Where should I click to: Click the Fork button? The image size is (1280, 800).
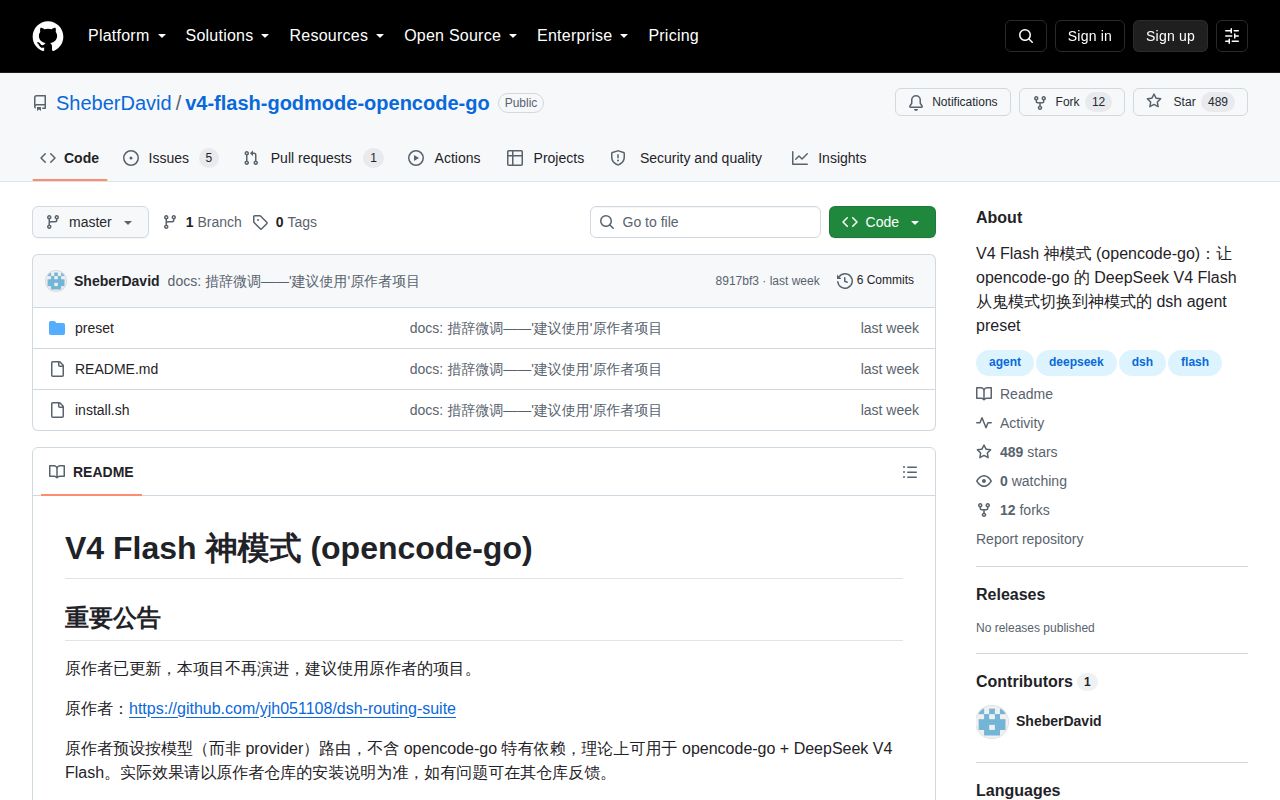(1072, 102)
